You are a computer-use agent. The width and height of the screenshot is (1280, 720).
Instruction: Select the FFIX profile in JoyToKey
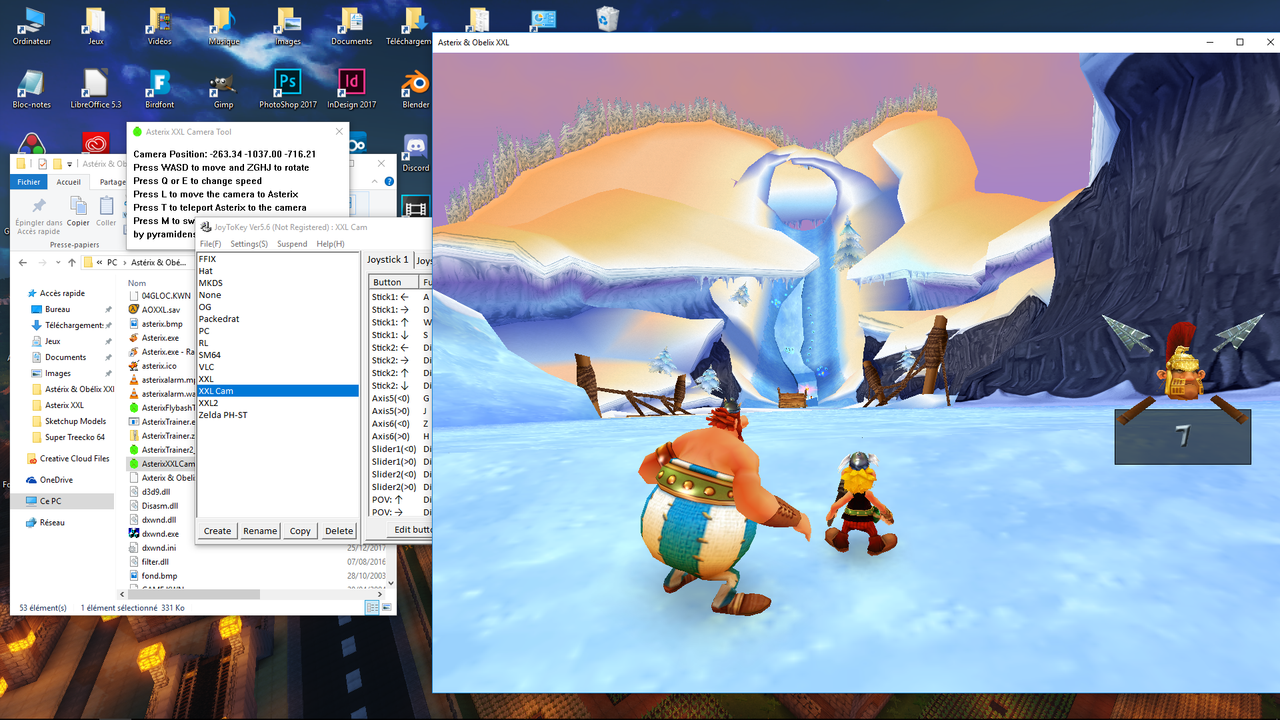tap(277, 259)
